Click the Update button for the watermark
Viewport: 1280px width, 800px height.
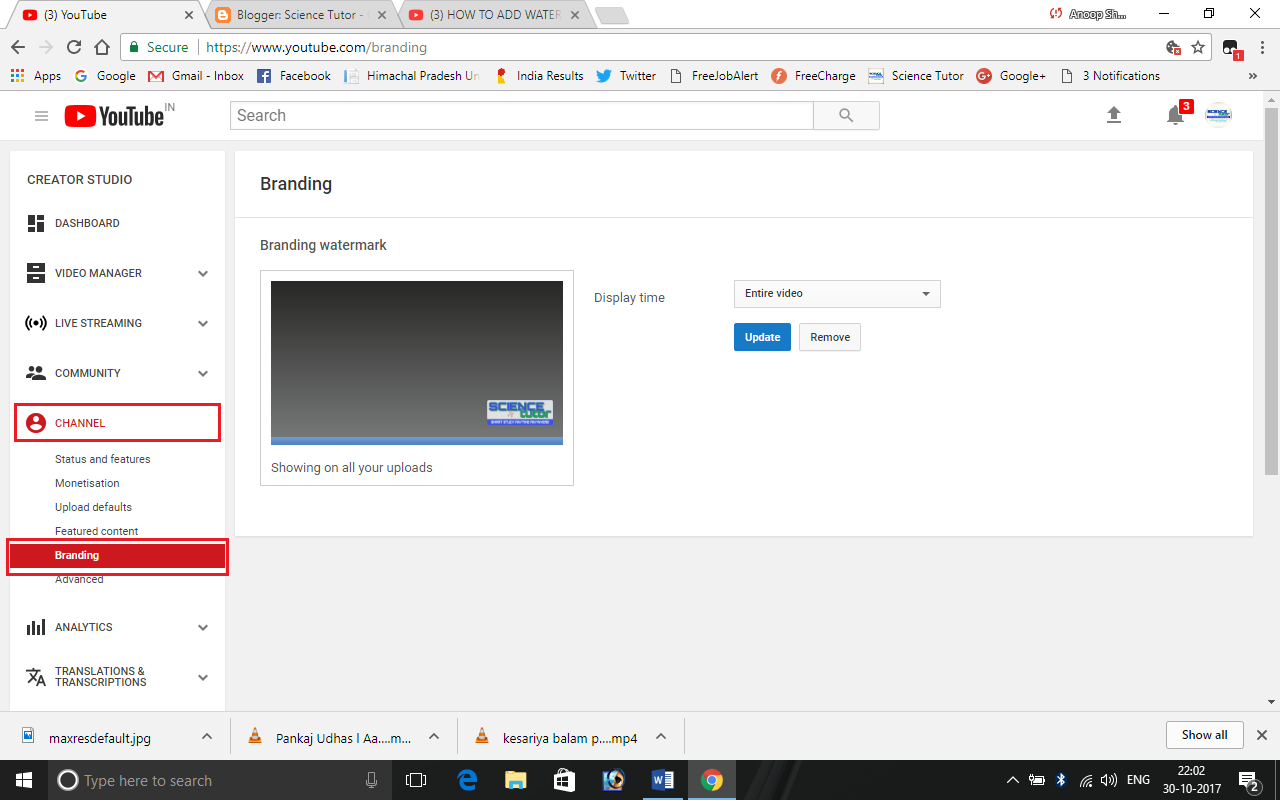[762, 337]
